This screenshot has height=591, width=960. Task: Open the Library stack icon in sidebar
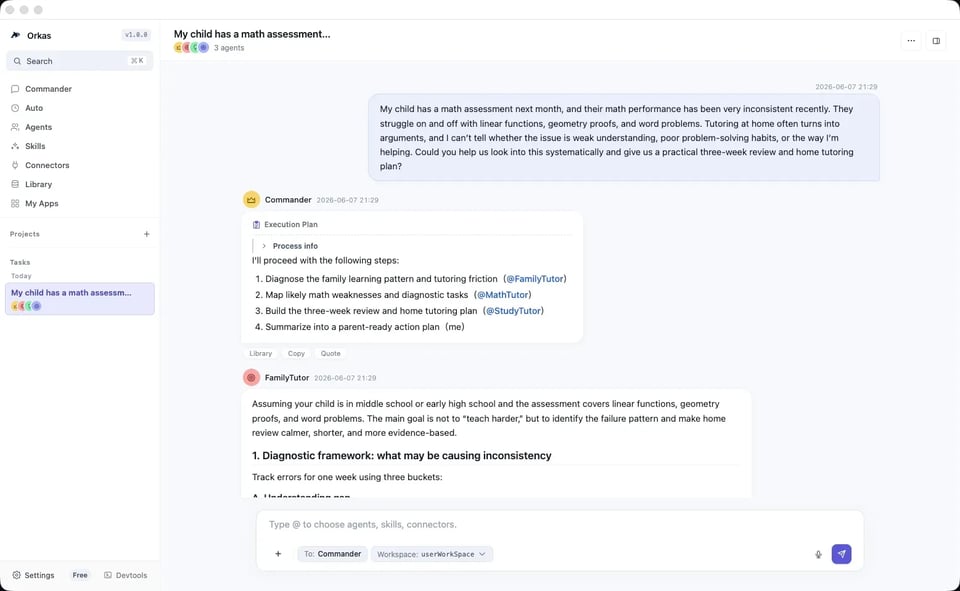pos(15,184)
